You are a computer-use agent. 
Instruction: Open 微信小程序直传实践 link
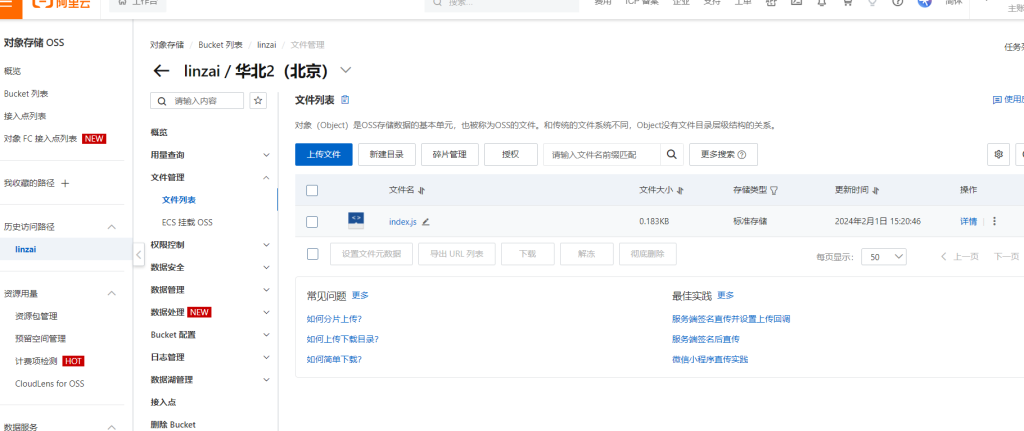coord(710,359)
